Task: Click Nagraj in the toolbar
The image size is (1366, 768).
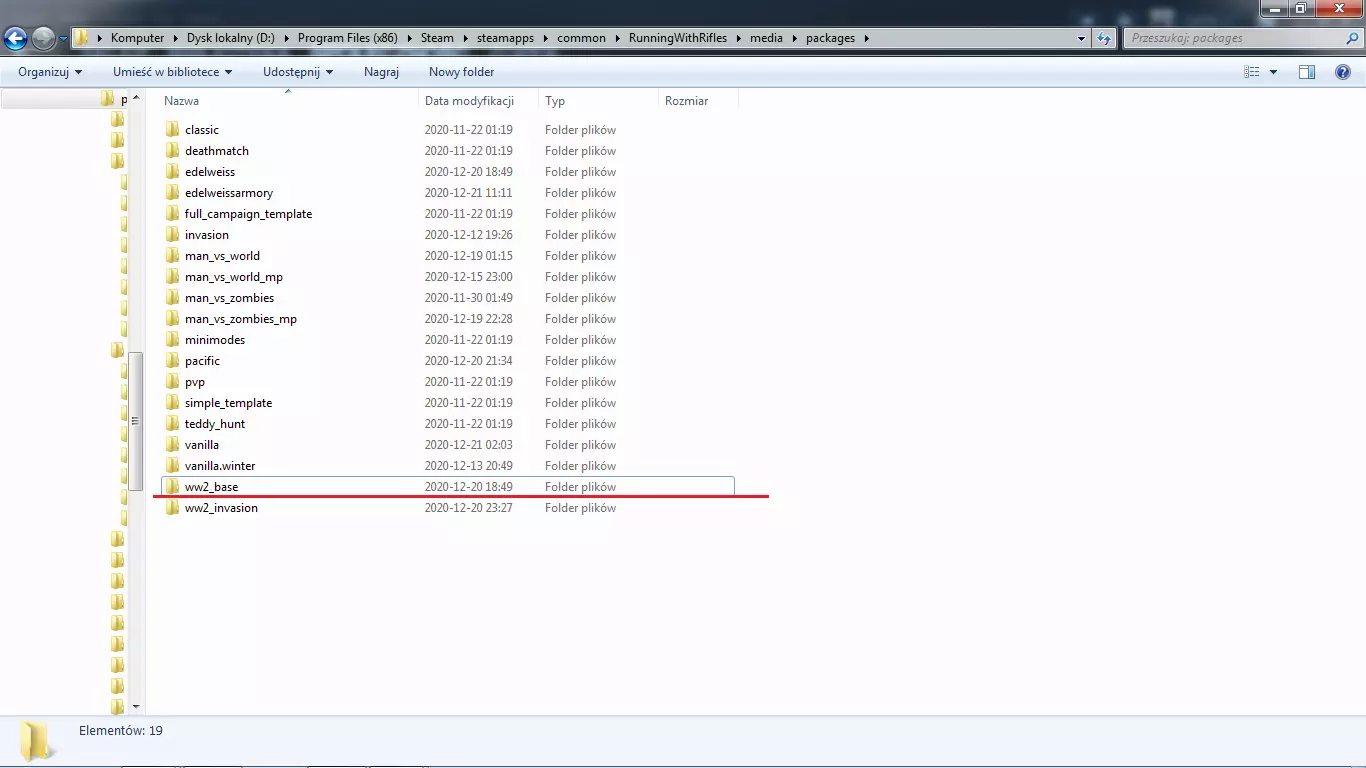Action: pos(381,72)
